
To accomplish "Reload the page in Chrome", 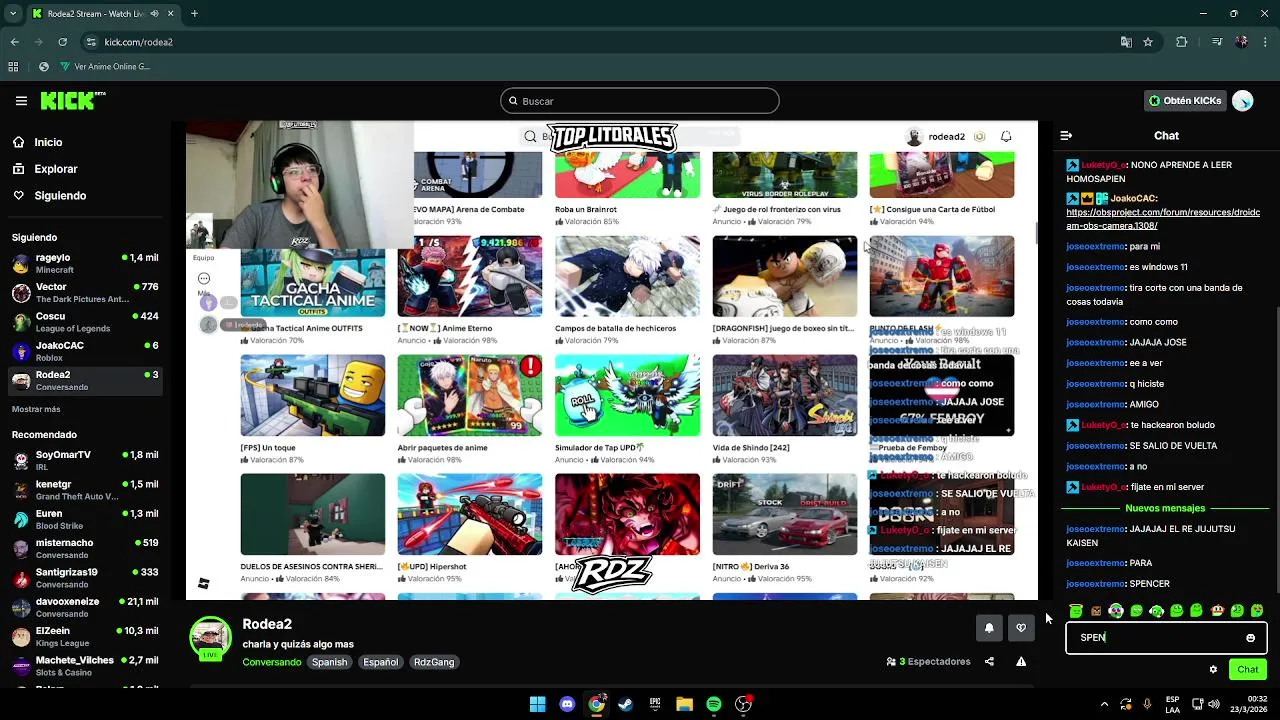I will click(x=62, y=42).
